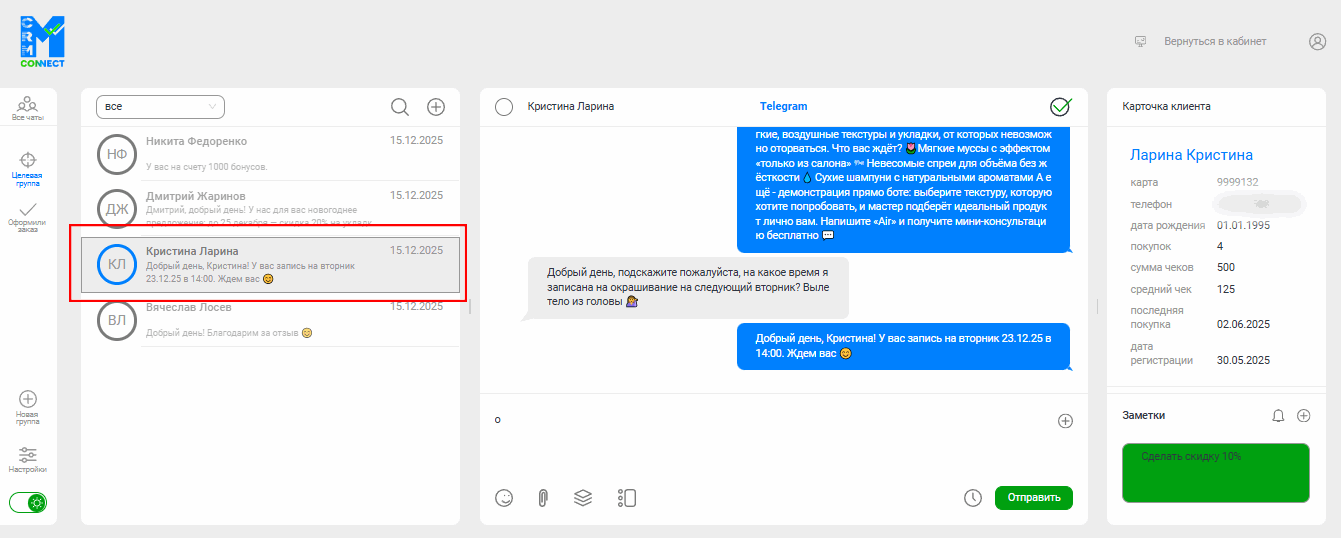Open the emoji picker smiley icon
Image resolution: width=1341 pixels, height=538 pixels.
point(504,497)
